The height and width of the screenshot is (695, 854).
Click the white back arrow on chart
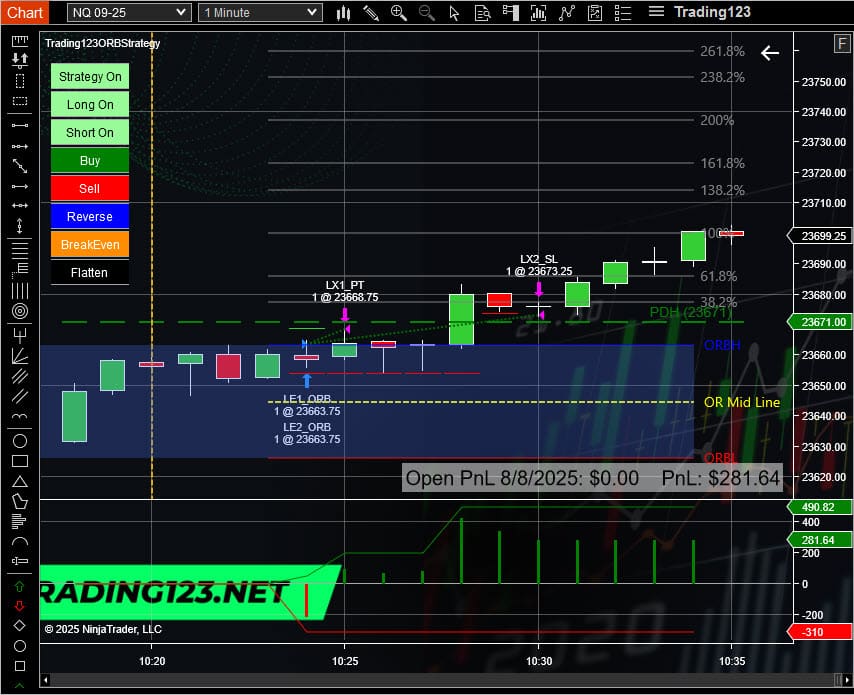point(770,53)
